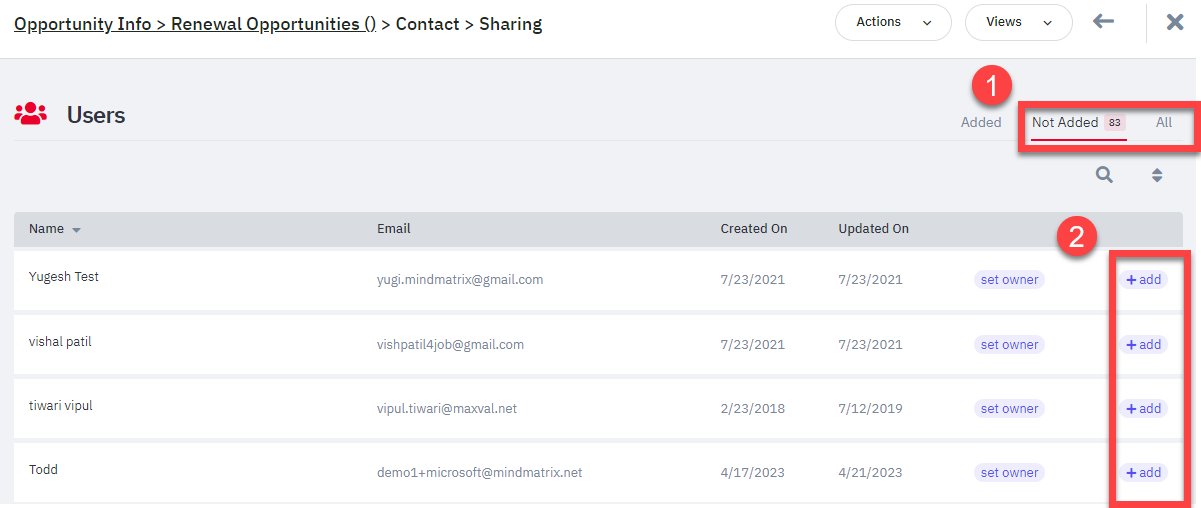Viewport: 1201px width, 508px height.
Task: Sort by Name column arrow
Action: point(76,230)
